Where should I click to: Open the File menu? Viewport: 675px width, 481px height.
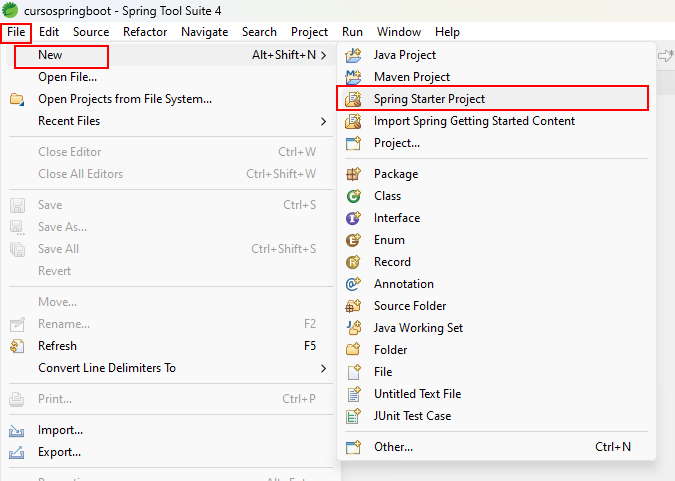pyautogui.click(x=16, y=32)
